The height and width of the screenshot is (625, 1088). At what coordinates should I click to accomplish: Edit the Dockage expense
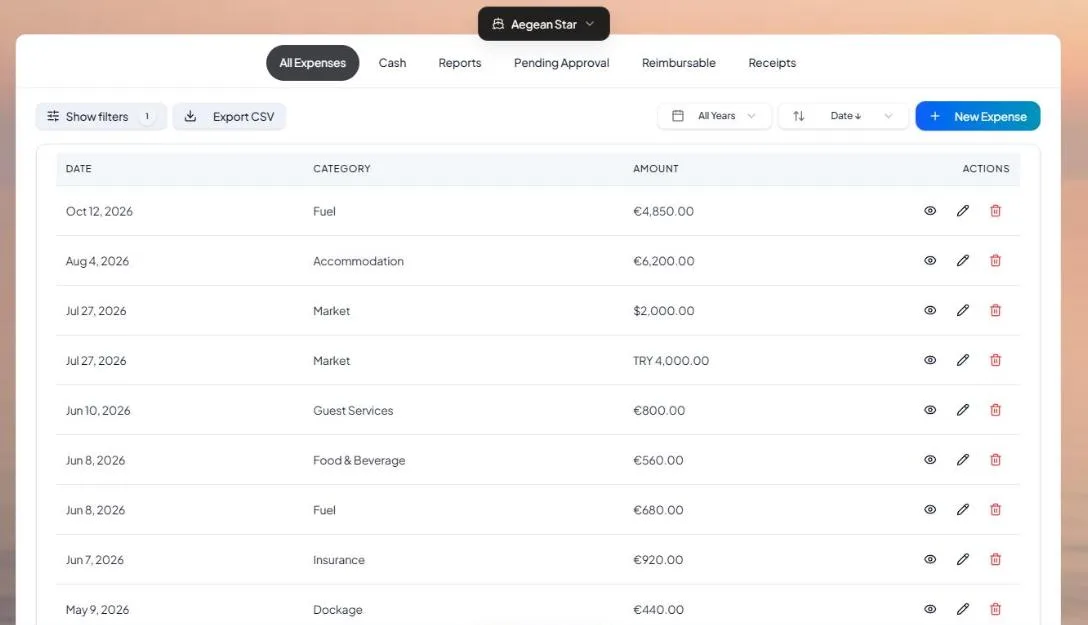(962, 609)
